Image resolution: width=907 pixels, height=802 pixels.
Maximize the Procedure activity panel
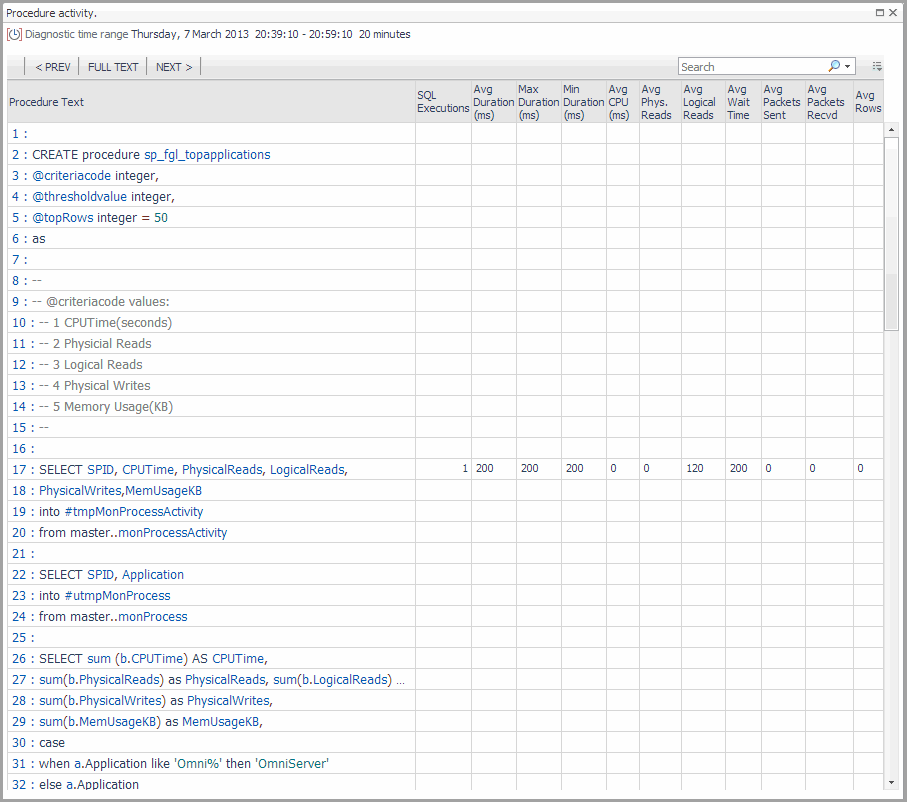pos(879,13)
